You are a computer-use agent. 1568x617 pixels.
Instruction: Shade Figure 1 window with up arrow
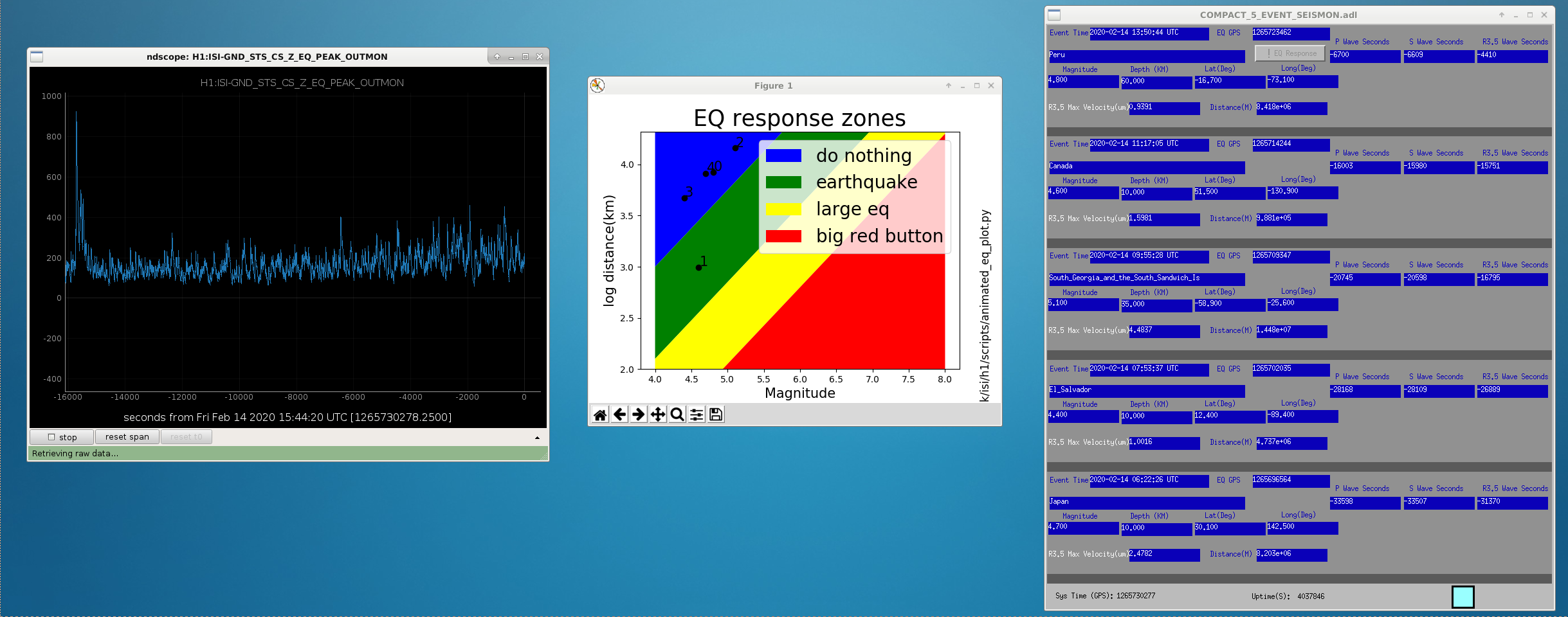[x=948, y=85]
